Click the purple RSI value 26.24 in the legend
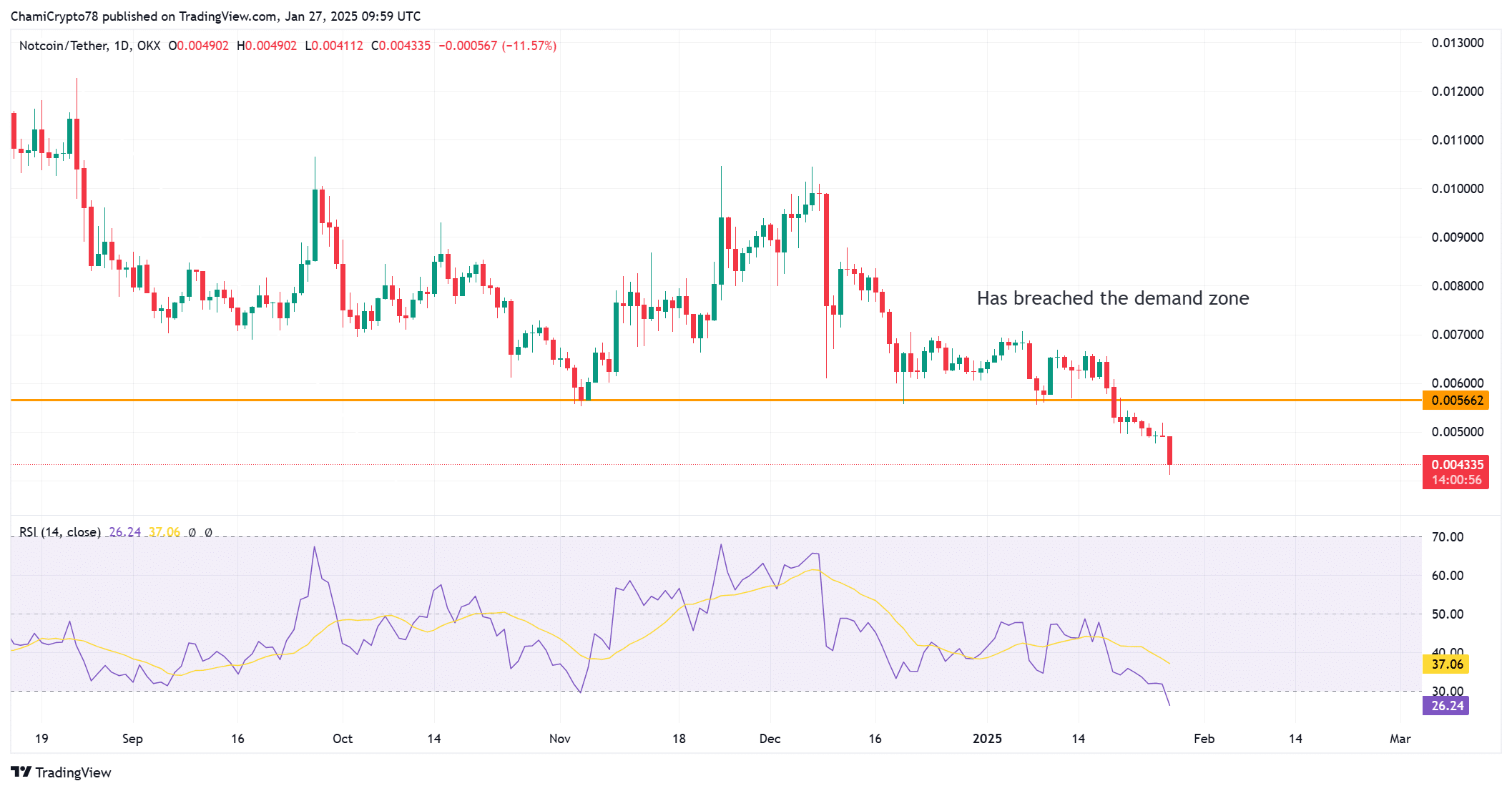Screen dimensions: 1512x791 125,532
